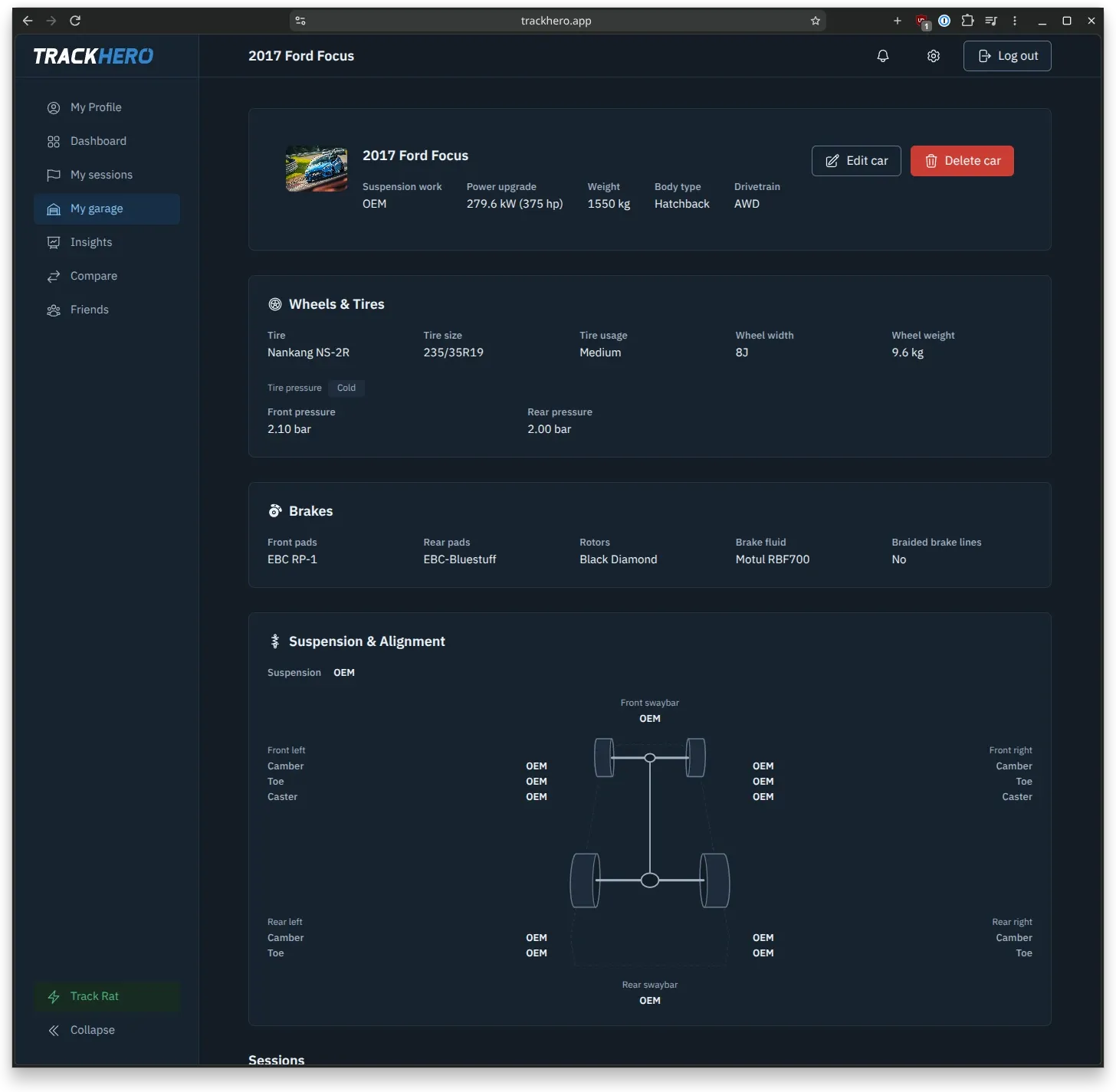
Task: Open the Ford Focus car thumbnail
Action: click(x=317, y=169)
